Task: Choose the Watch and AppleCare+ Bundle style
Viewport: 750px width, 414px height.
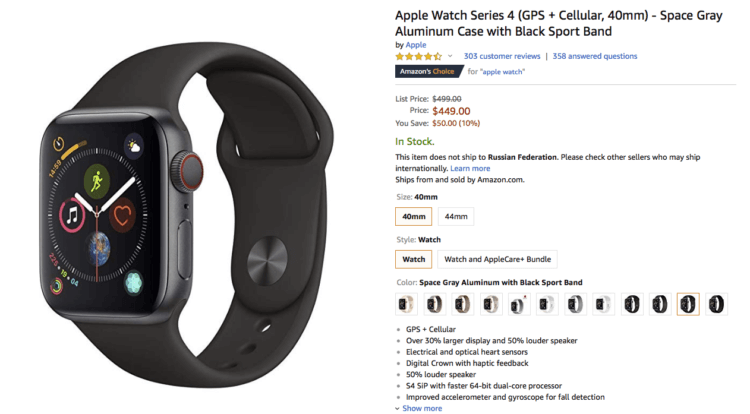Action: coord(497,259)
